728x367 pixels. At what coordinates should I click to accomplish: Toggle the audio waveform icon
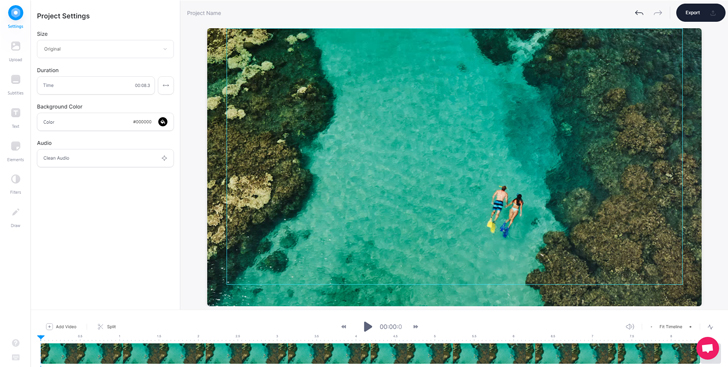(710, 327)
